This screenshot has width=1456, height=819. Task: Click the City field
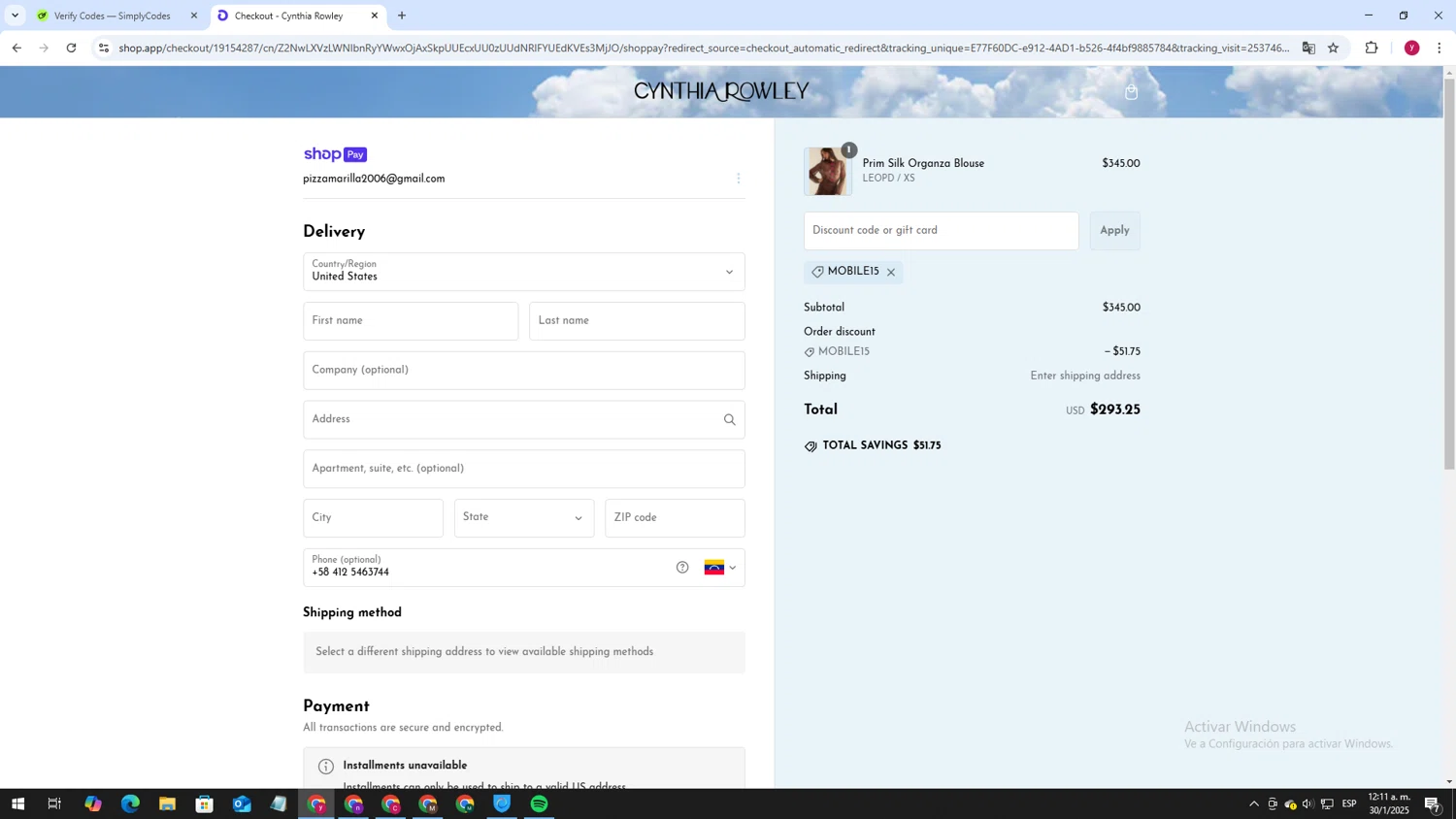[x=373, y=518]
